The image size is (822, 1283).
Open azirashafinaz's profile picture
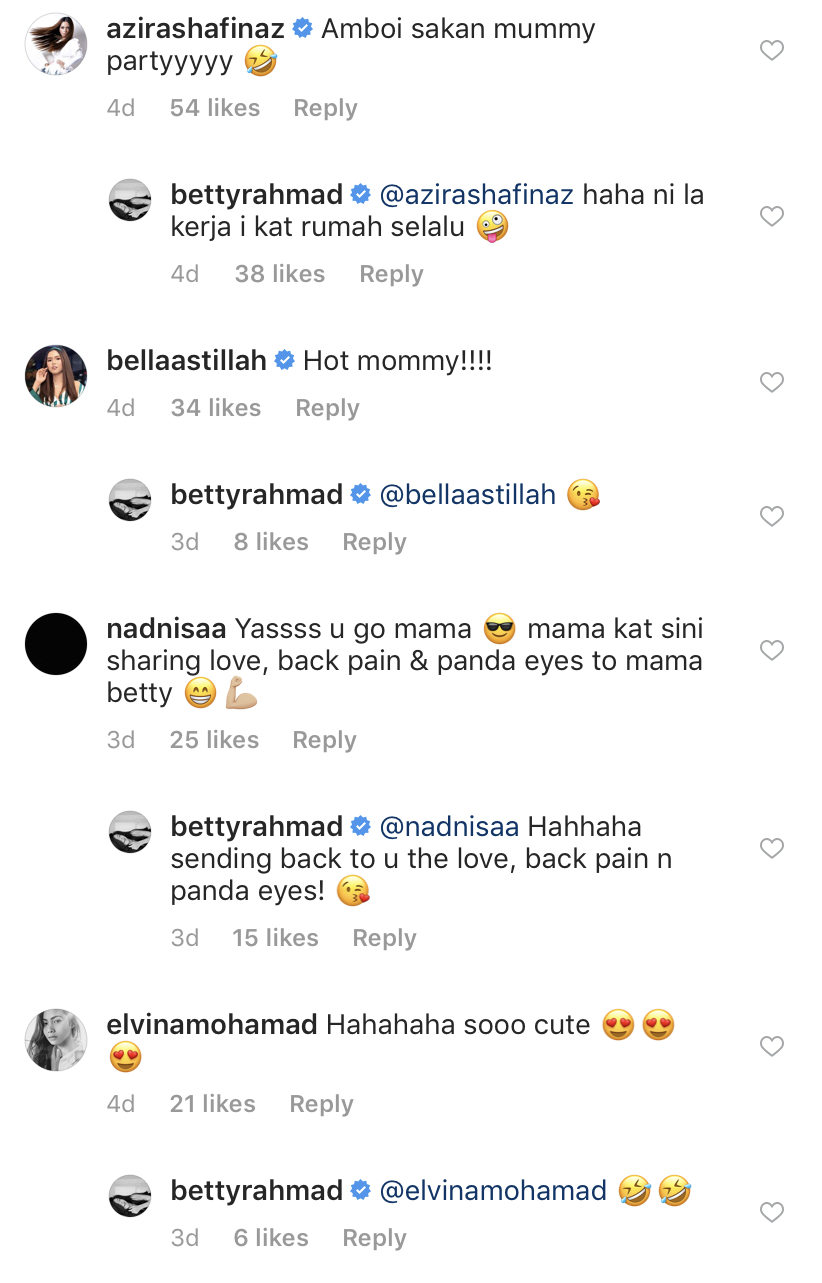[56, 44]
